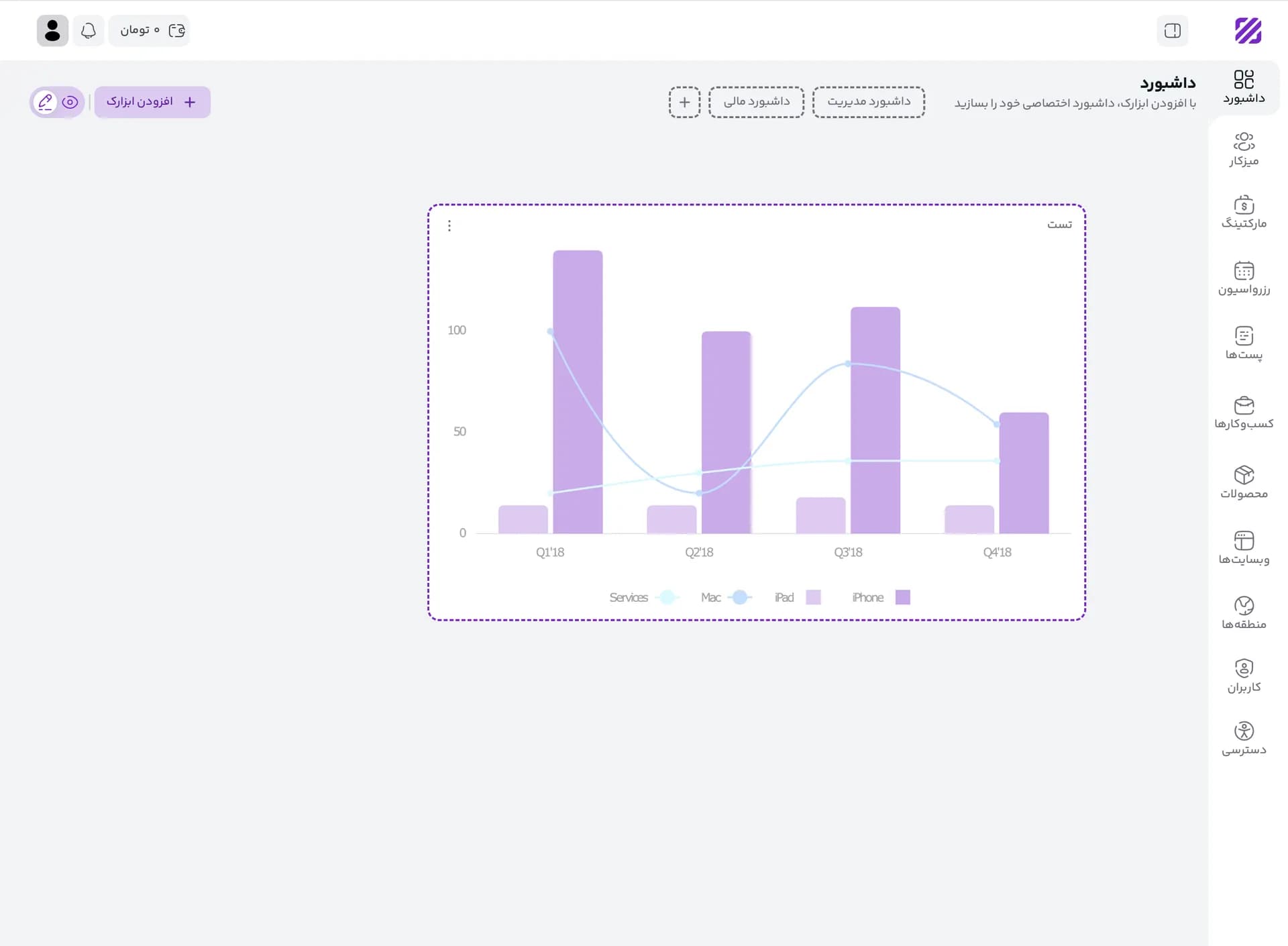Toggle the iPhone series legend swatch

903,597
